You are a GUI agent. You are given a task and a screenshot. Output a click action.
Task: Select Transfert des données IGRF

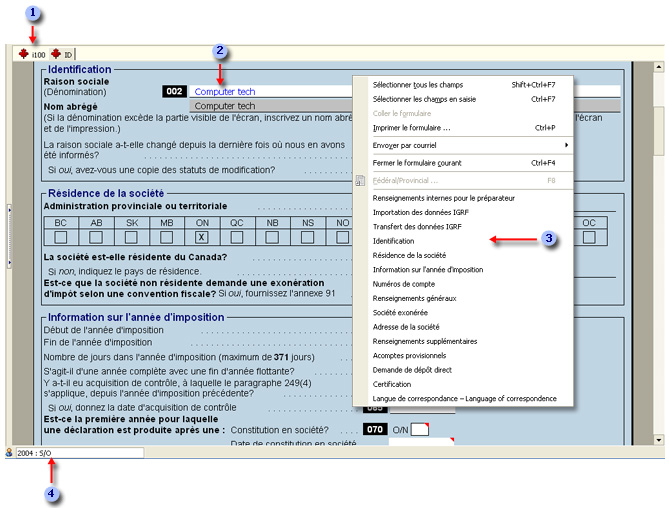pos(464,227)
